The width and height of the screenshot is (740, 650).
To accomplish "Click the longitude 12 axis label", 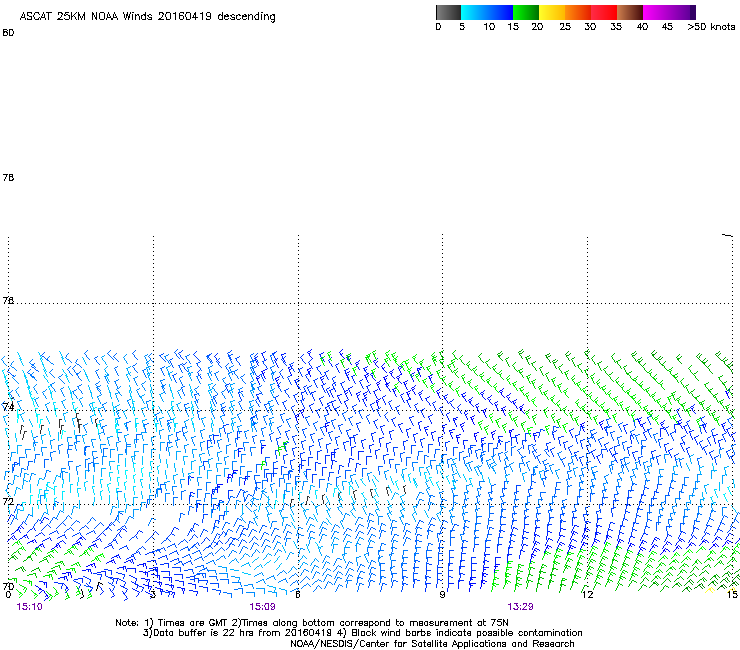I will (587, 595).
